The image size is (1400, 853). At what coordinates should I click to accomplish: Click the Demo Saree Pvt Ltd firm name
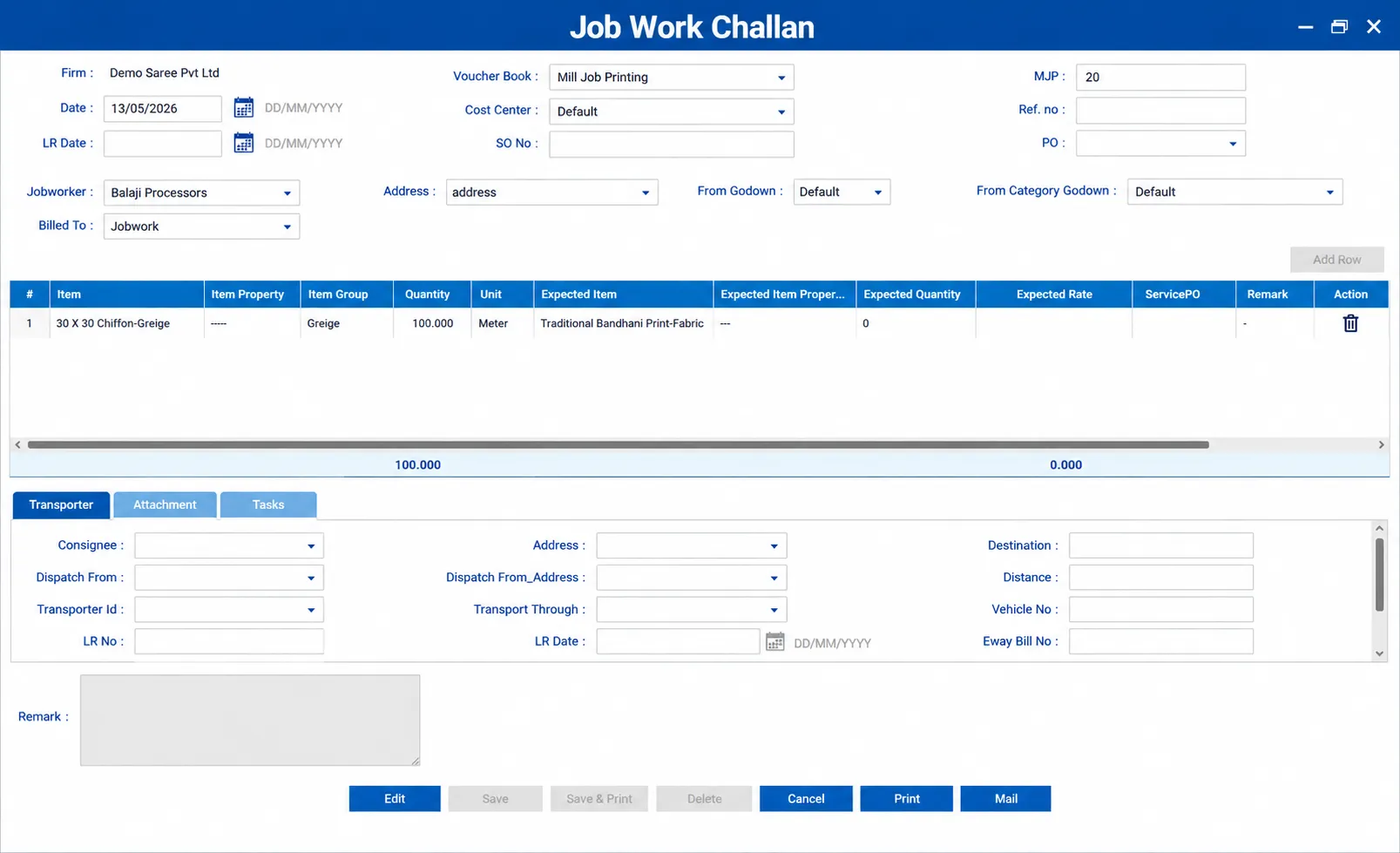tap(165, 73)
